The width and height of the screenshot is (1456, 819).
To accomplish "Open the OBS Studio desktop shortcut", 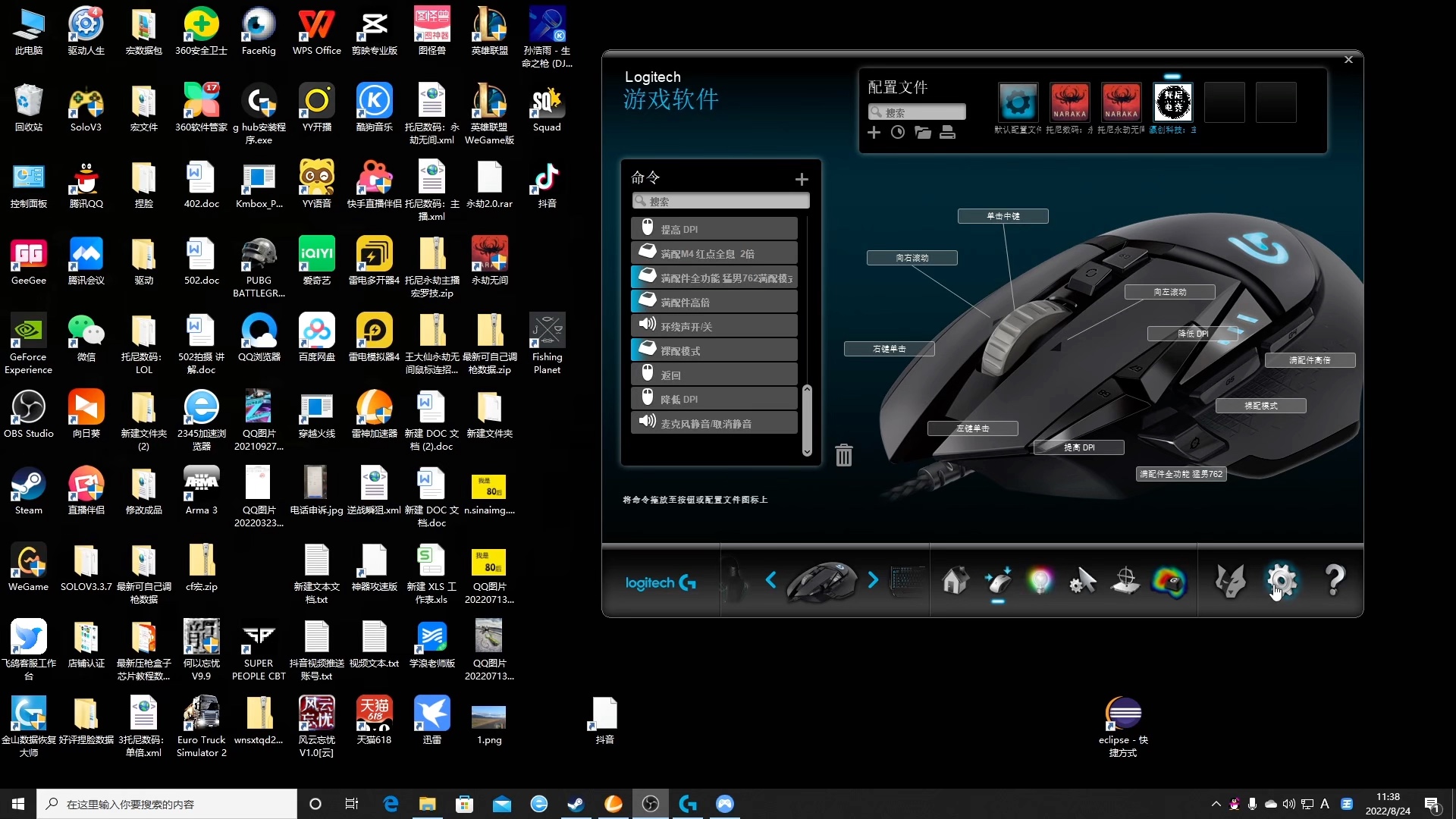I will click(x=28, y=414).
